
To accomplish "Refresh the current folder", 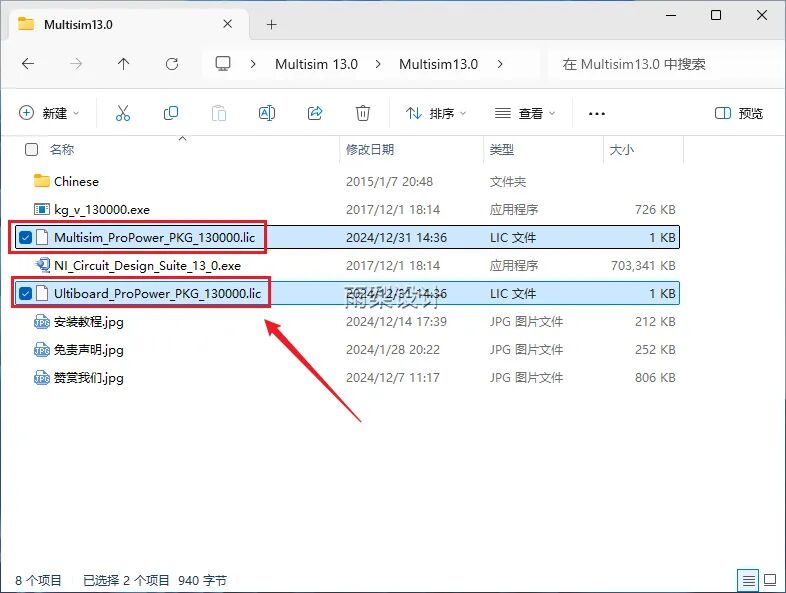I will (172, 64).
